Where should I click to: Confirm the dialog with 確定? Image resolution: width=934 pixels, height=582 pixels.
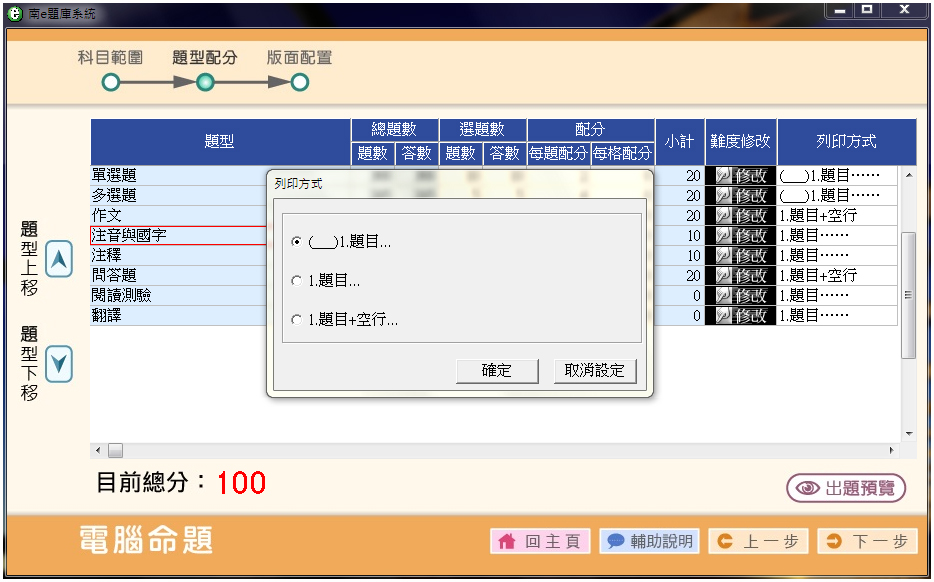click(x=497, y=371)
